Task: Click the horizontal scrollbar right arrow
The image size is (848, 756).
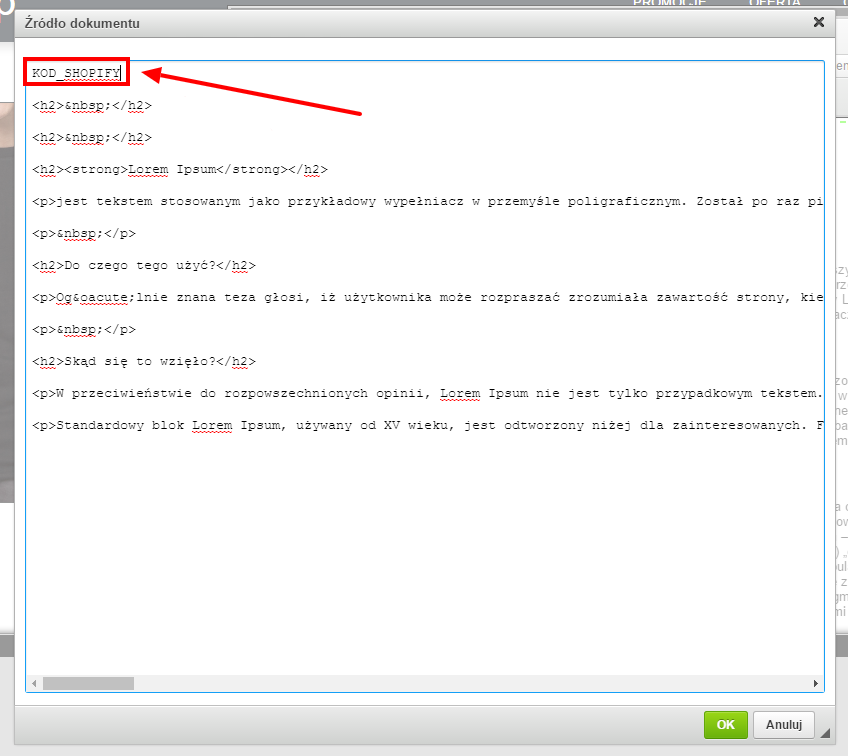Action: (x=815, y=684)
